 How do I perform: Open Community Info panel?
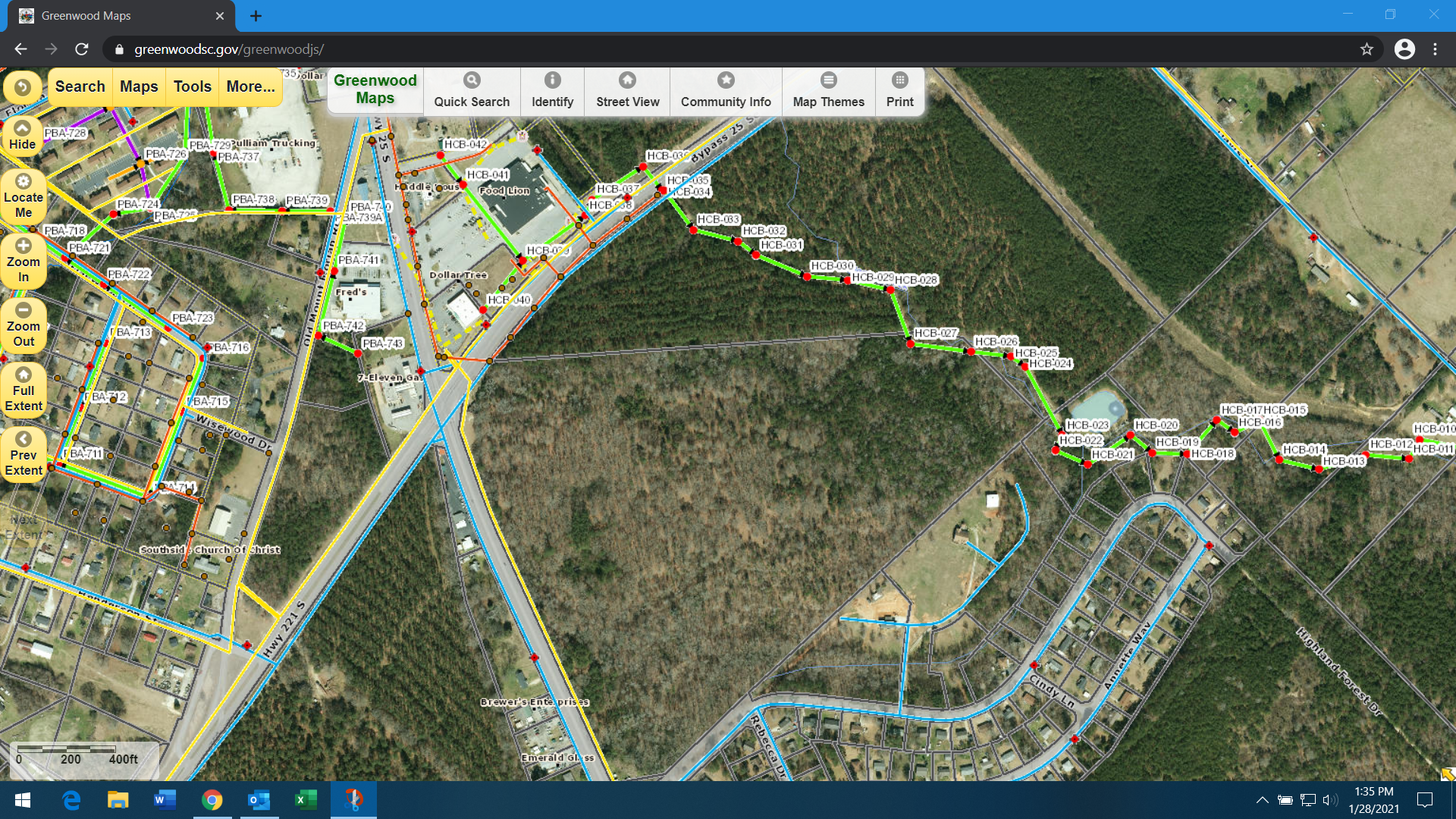tap(725, 90)
